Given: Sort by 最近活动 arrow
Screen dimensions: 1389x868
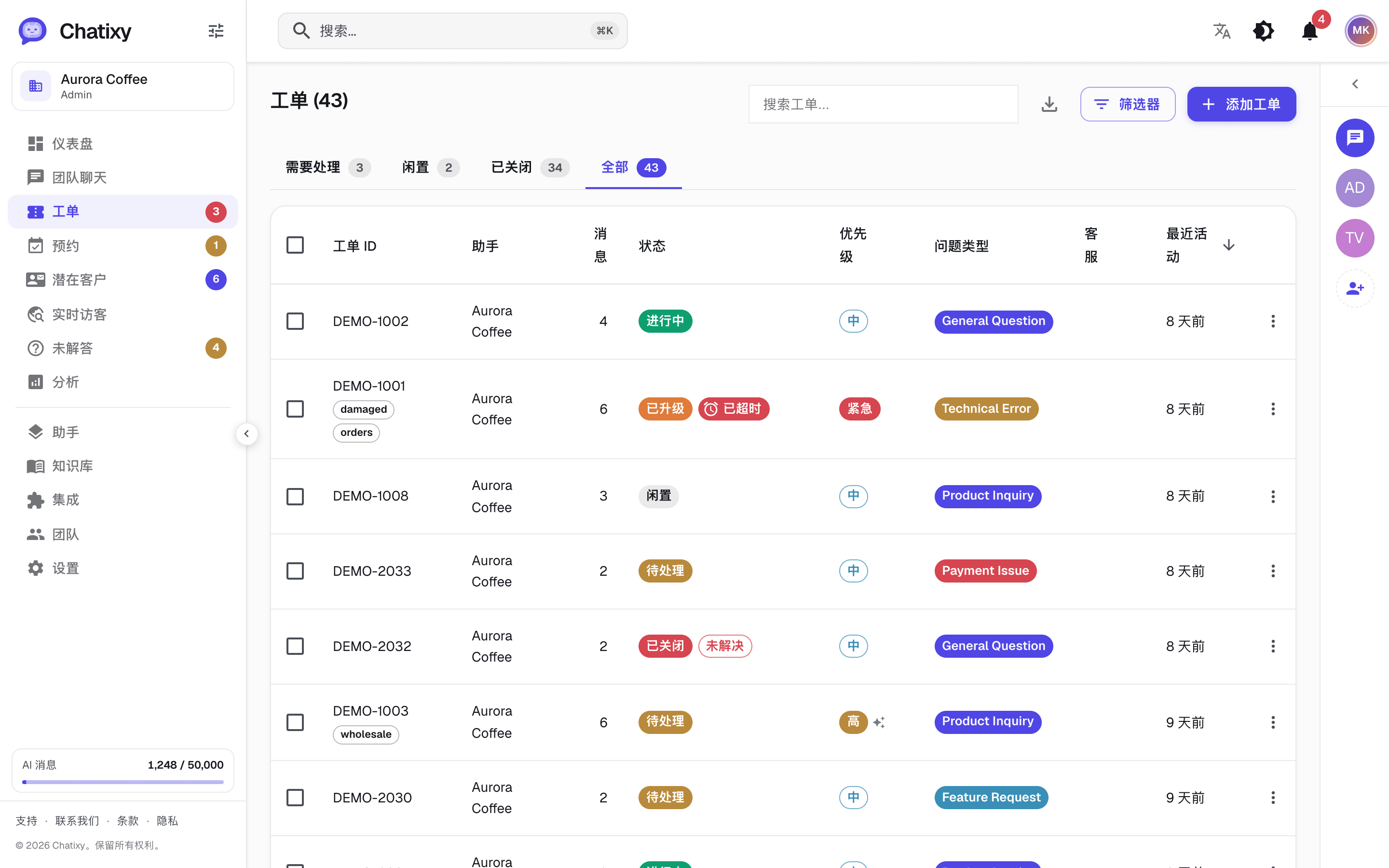Looking at the screenshot, I should [1228, 245].
